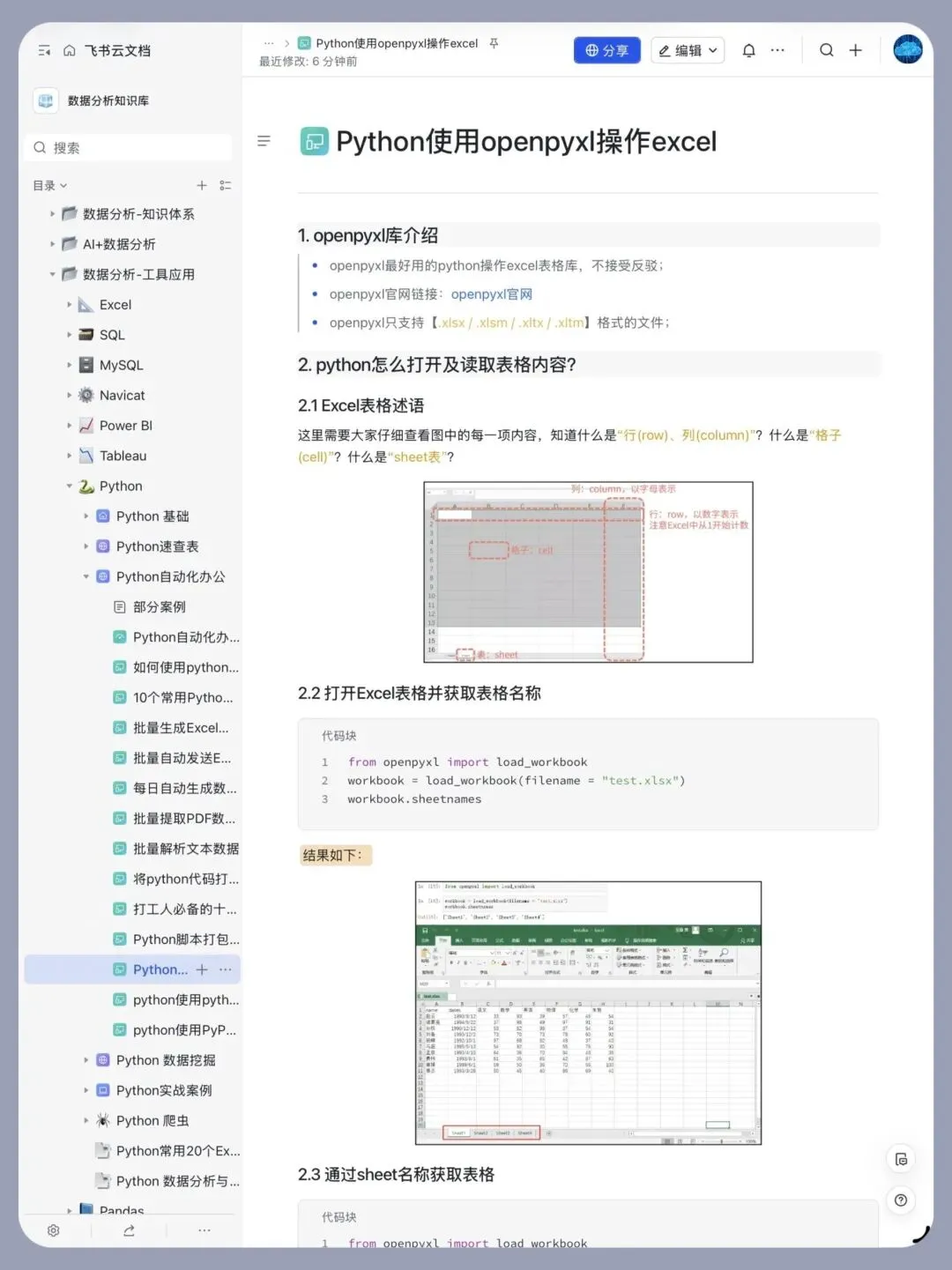Expand the SQL tree node
952x1270 pixels.
70,335
